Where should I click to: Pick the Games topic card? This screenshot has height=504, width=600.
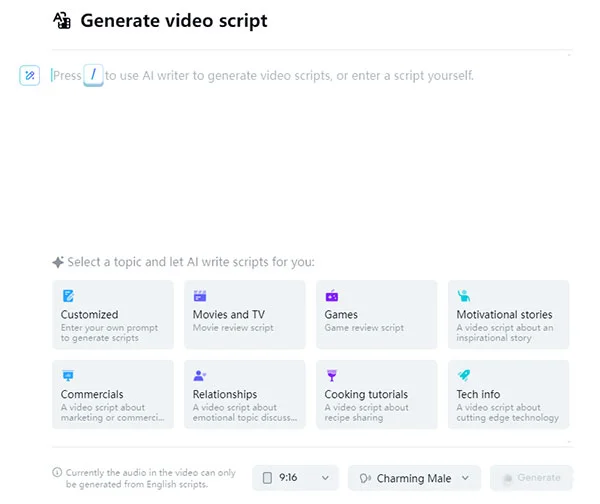377,314
